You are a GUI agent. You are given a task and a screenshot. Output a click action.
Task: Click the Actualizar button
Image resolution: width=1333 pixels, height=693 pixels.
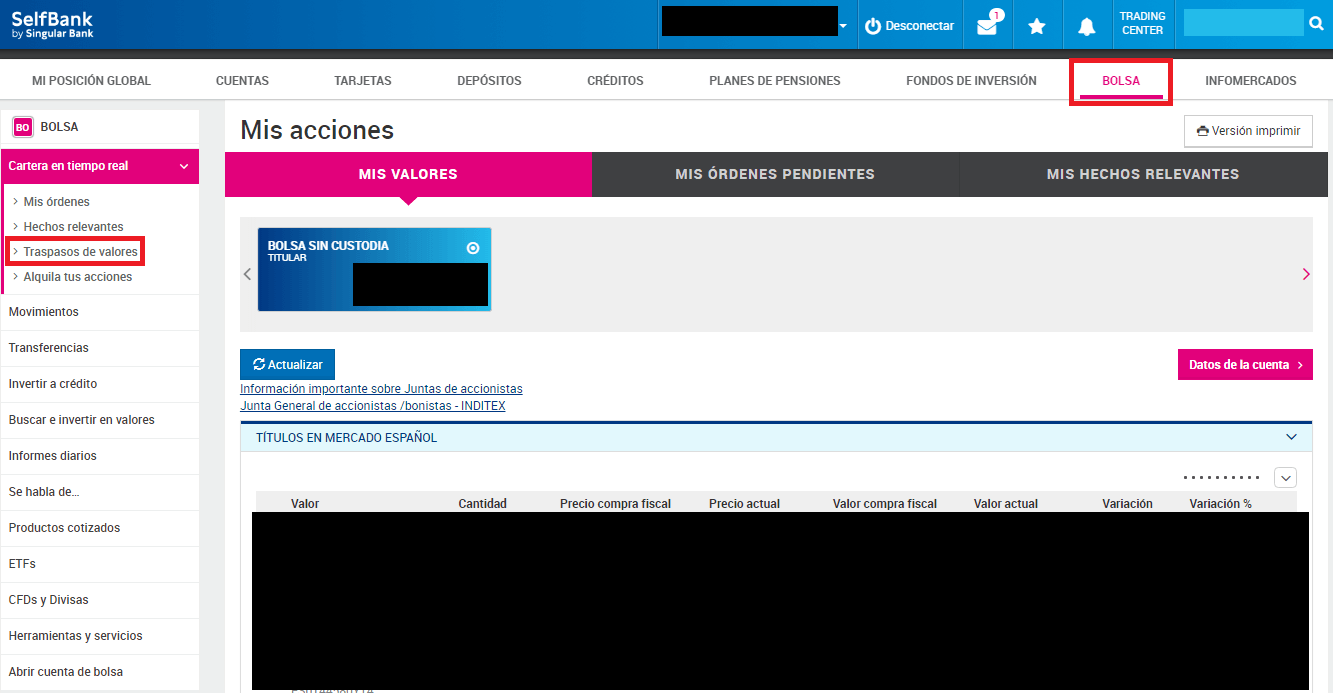click(287, 365)
